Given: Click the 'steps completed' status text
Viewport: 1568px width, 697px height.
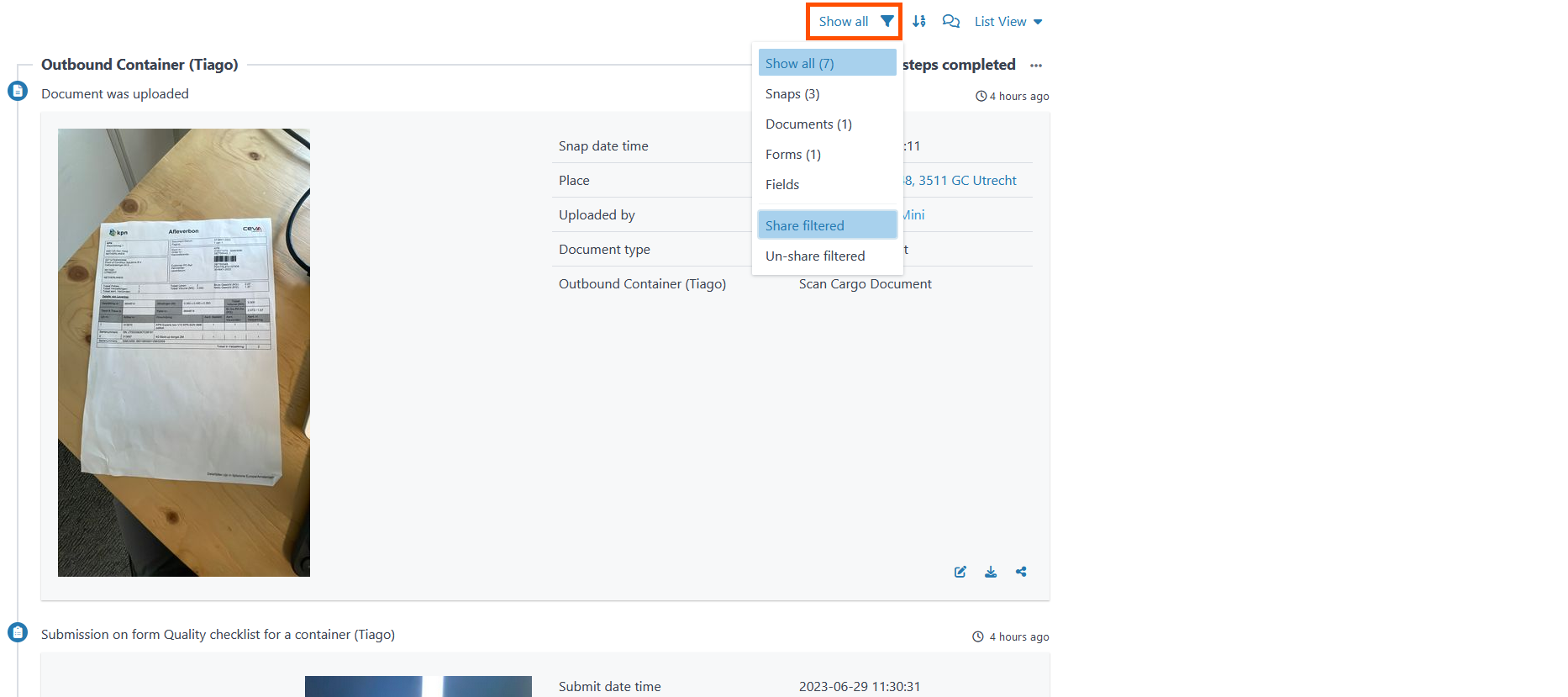Looking at the screenshot, I should pyautogui.click(x=959, y=65).
